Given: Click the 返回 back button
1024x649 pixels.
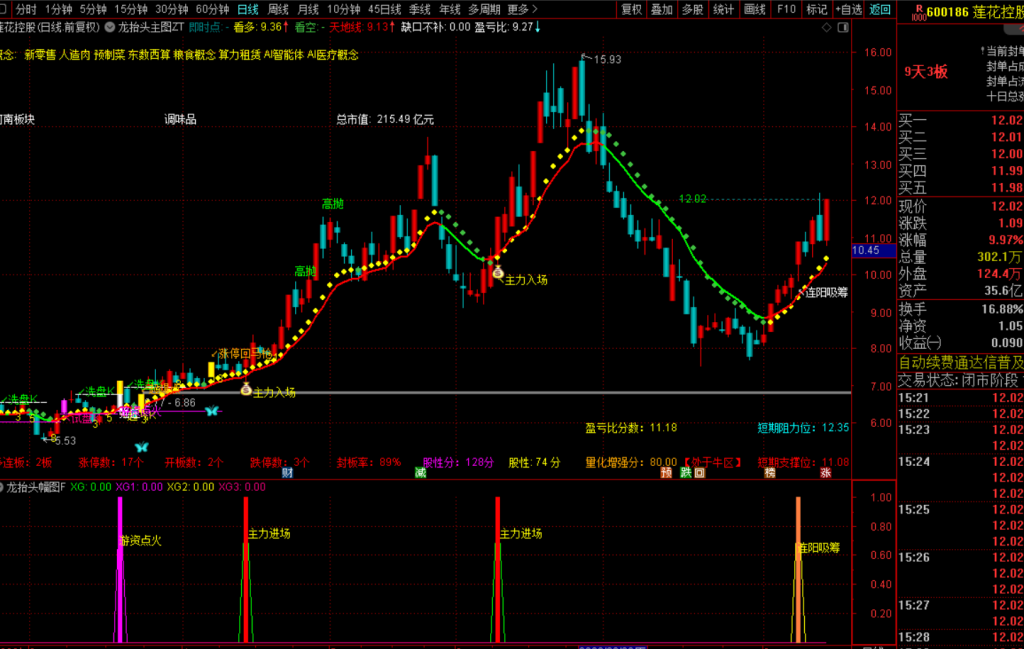Looking at the screenshot, I should click(880, 9).
